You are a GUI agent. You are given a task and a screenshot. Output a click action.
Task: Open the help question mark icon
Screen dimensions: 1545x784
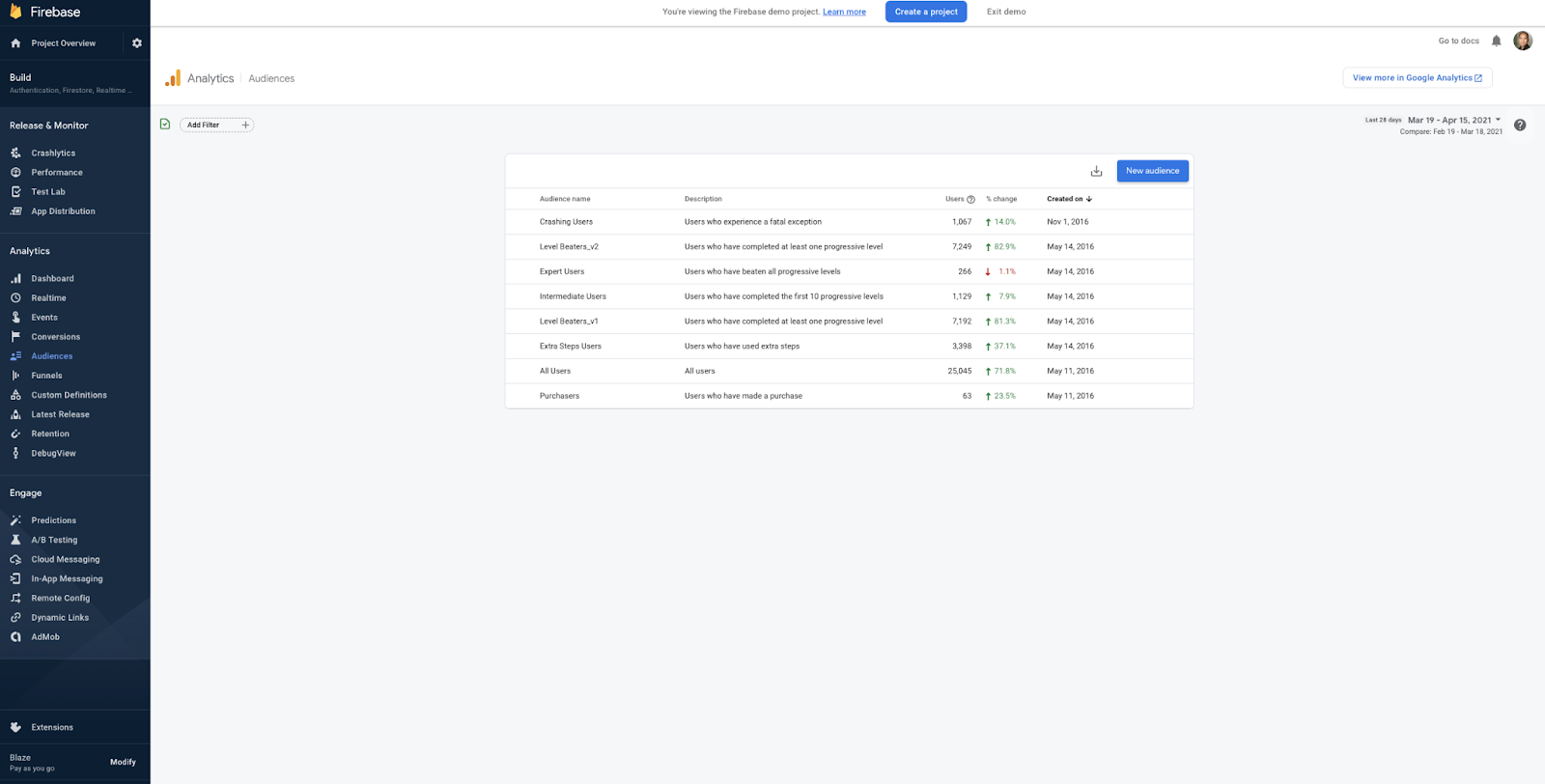click(x=1520, y=126)
